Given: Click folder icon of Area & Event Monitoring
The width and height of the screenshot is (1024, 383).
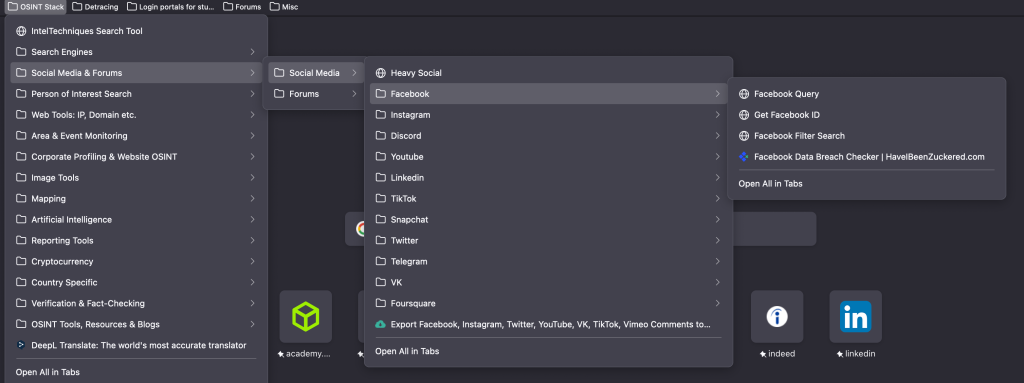Looking at the screenshot, I should pyautogui.click(x=21, y=135).
